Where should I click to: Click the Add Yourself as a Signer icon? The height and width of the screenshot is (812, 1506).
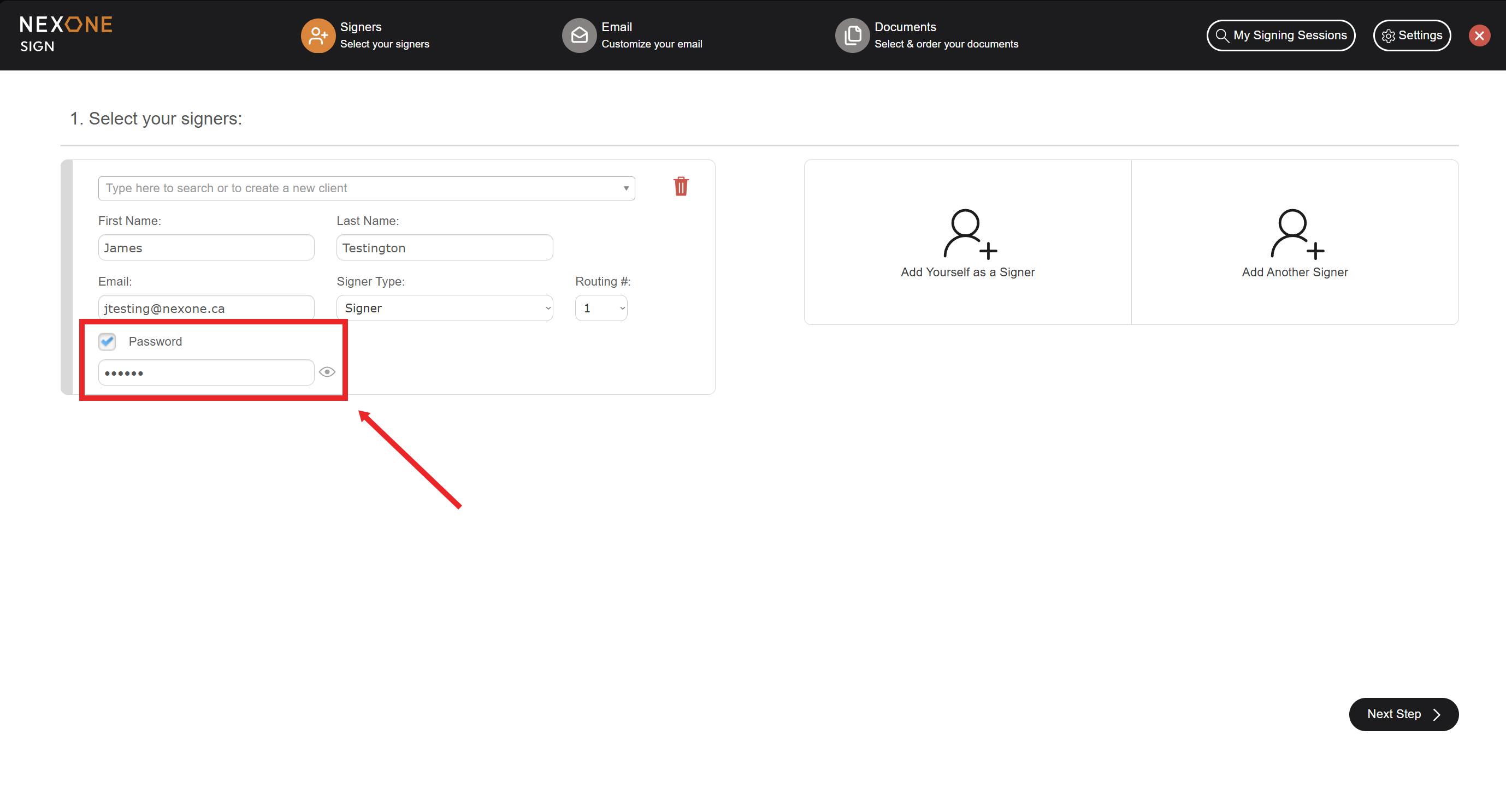968,234
